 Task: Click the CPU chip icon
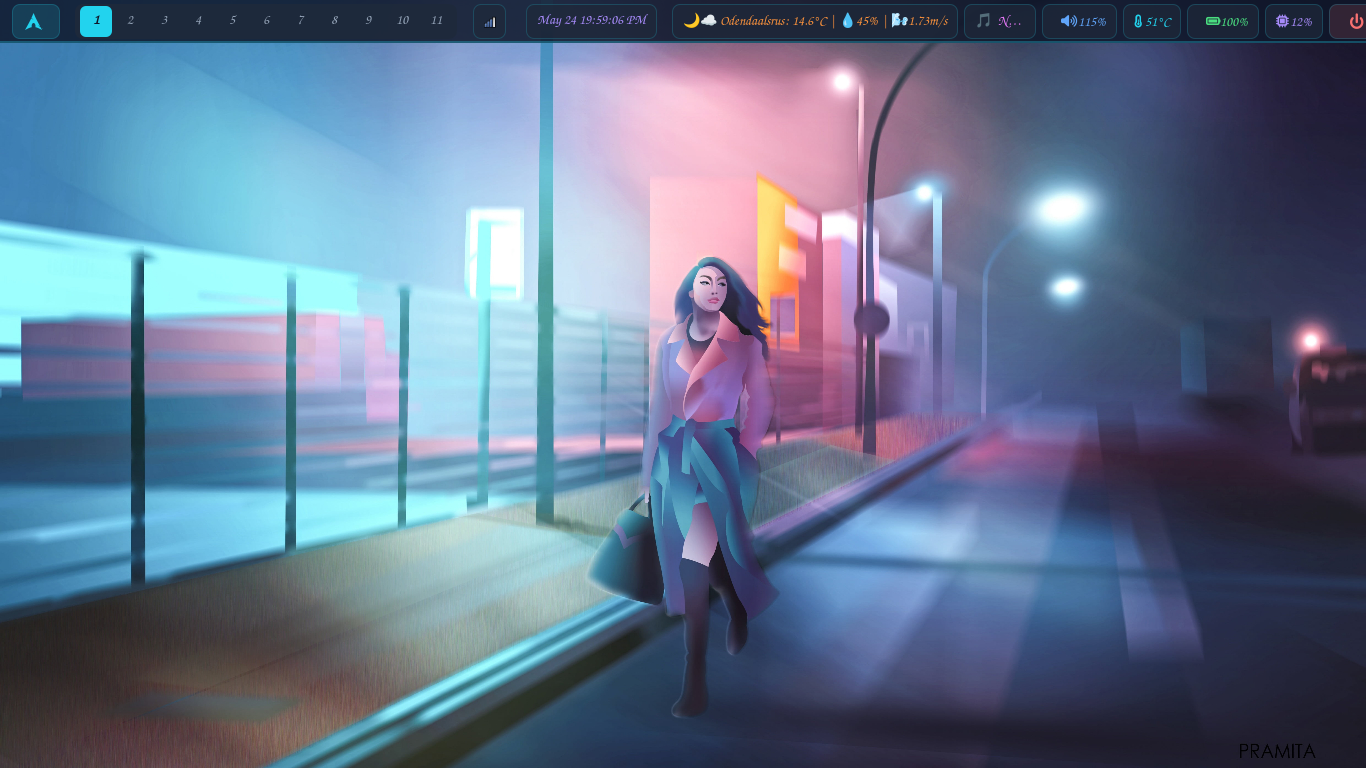point(1282,21)
